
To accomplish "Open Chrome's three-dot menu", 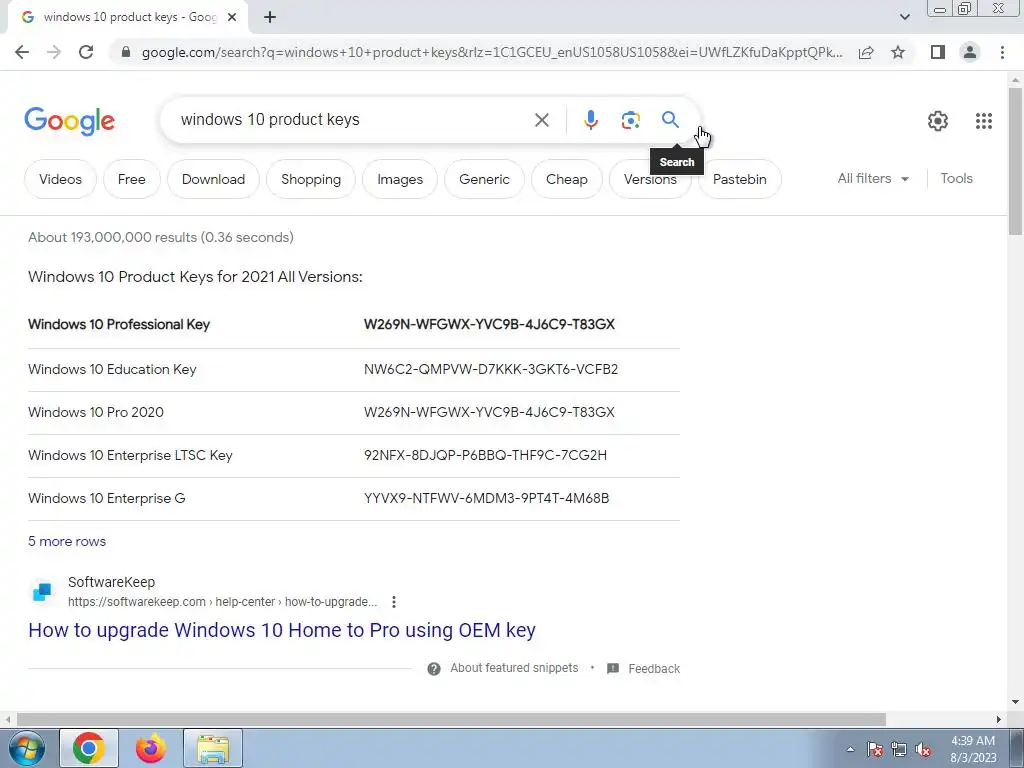I will pyautogui.click(x=1002, y=52).
